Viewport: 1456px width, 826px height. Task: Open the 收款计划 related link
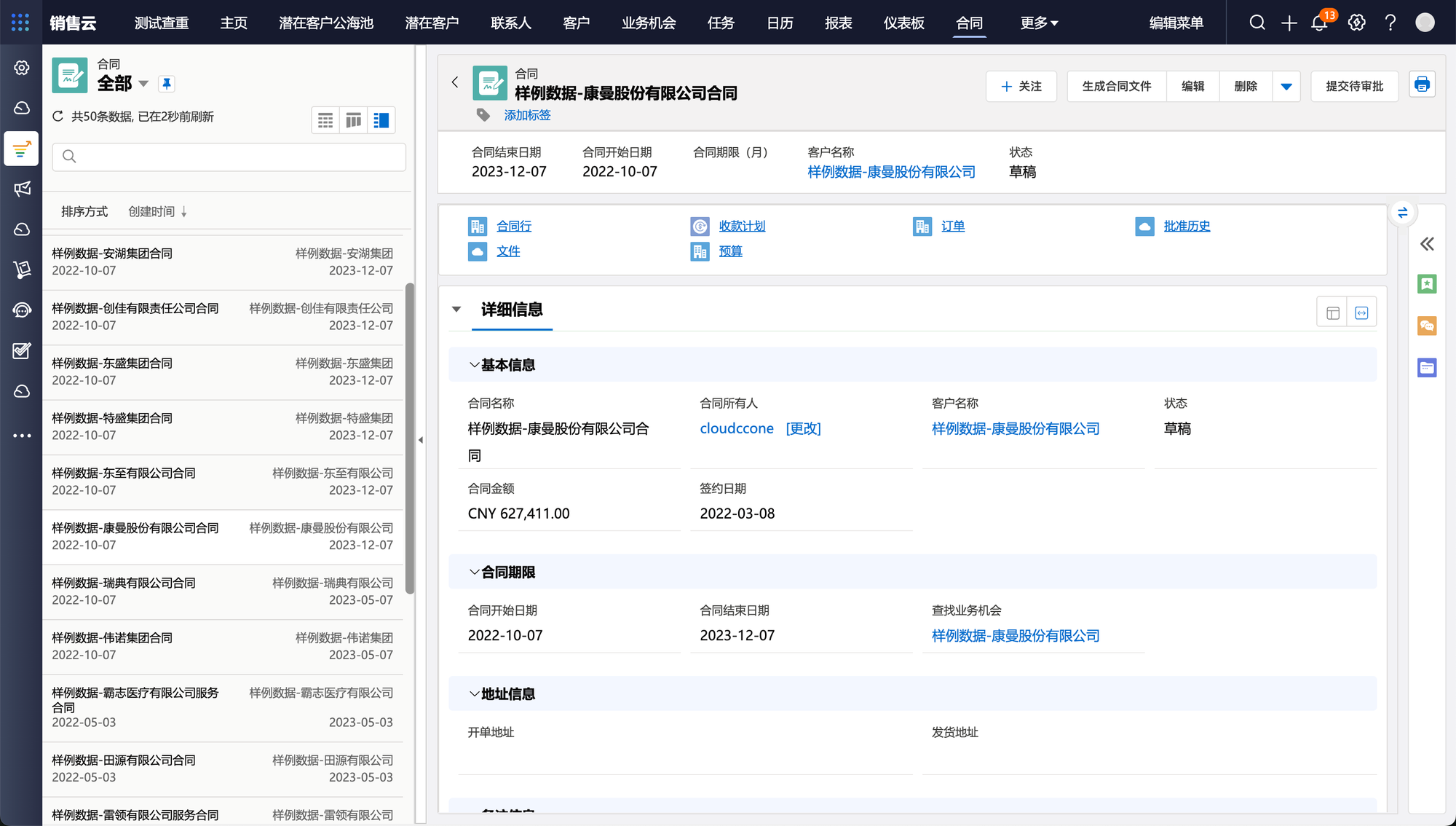(742, 227)
